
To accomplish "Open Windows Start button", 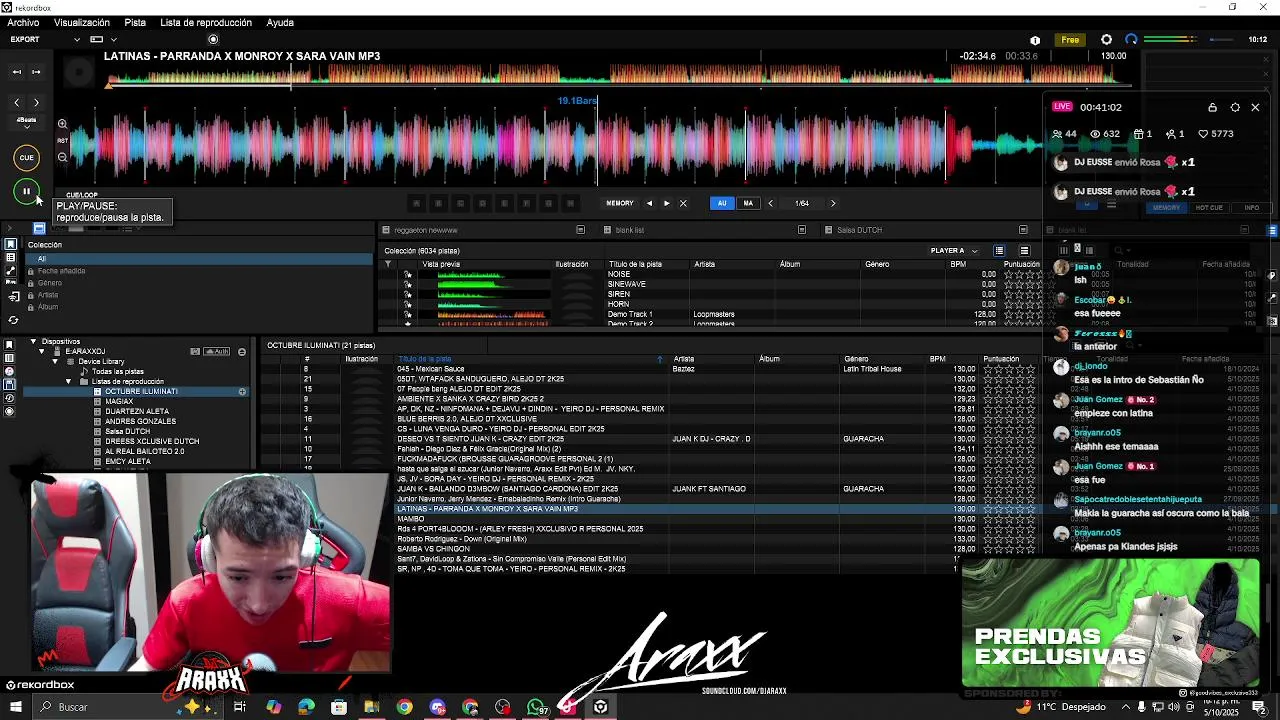I will point(16,707).
